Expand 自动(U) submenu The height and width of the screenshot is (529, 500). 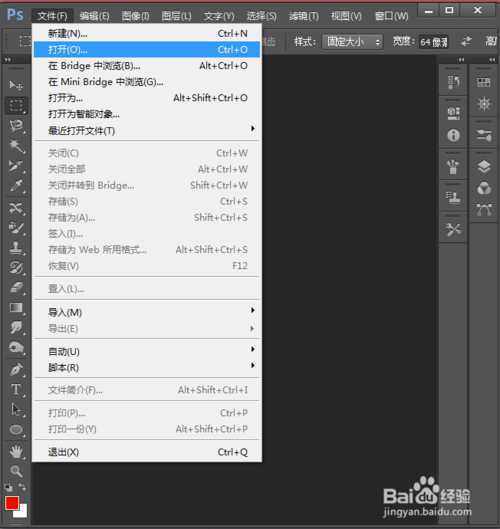146,351
